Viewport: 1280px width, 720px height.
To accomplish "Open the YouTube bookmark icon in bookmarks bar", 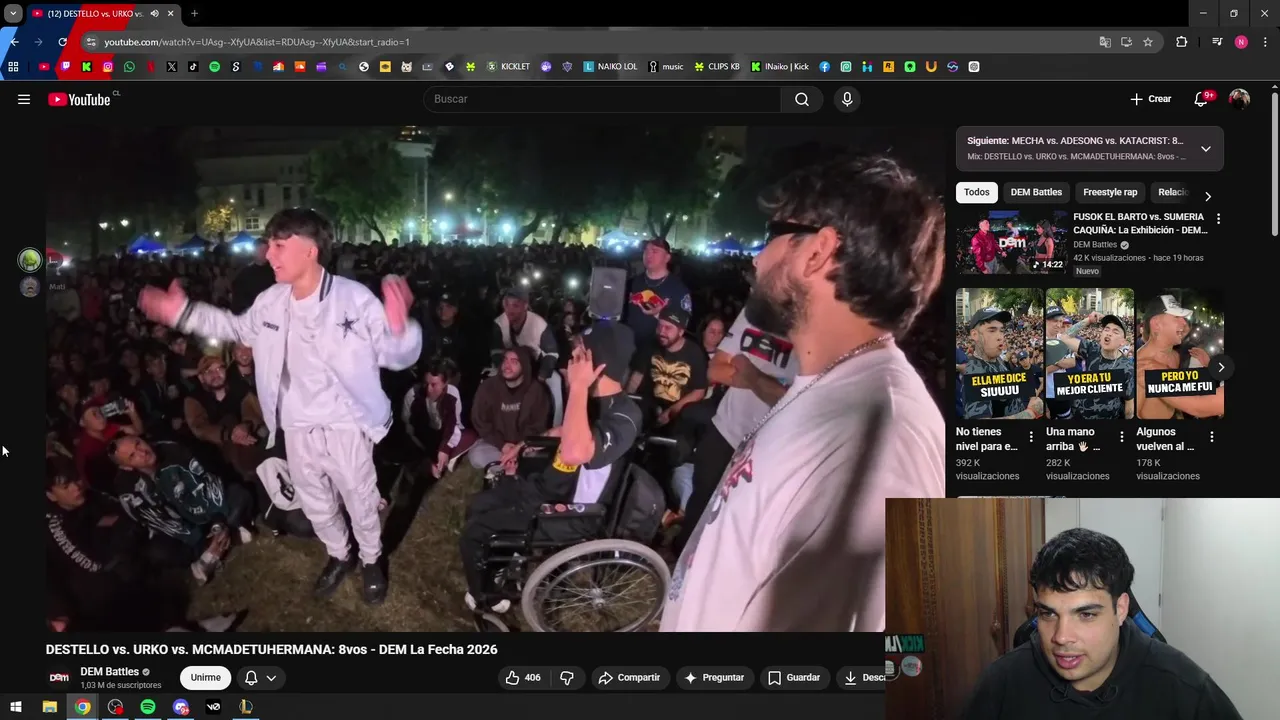I will pos(44,67).
